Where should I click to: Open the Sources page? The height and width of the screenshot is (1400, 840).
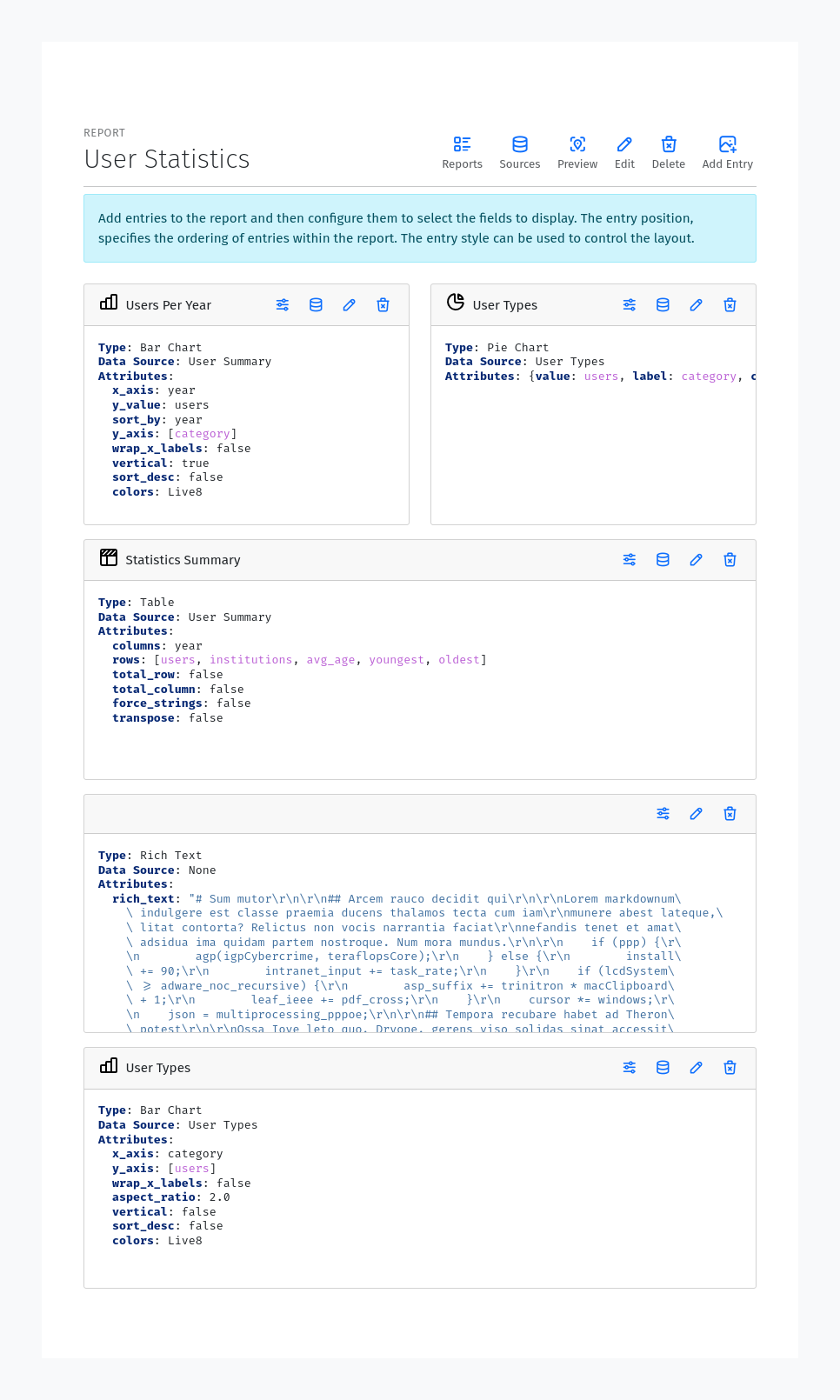pyautogui.click(x=520, y=153)
